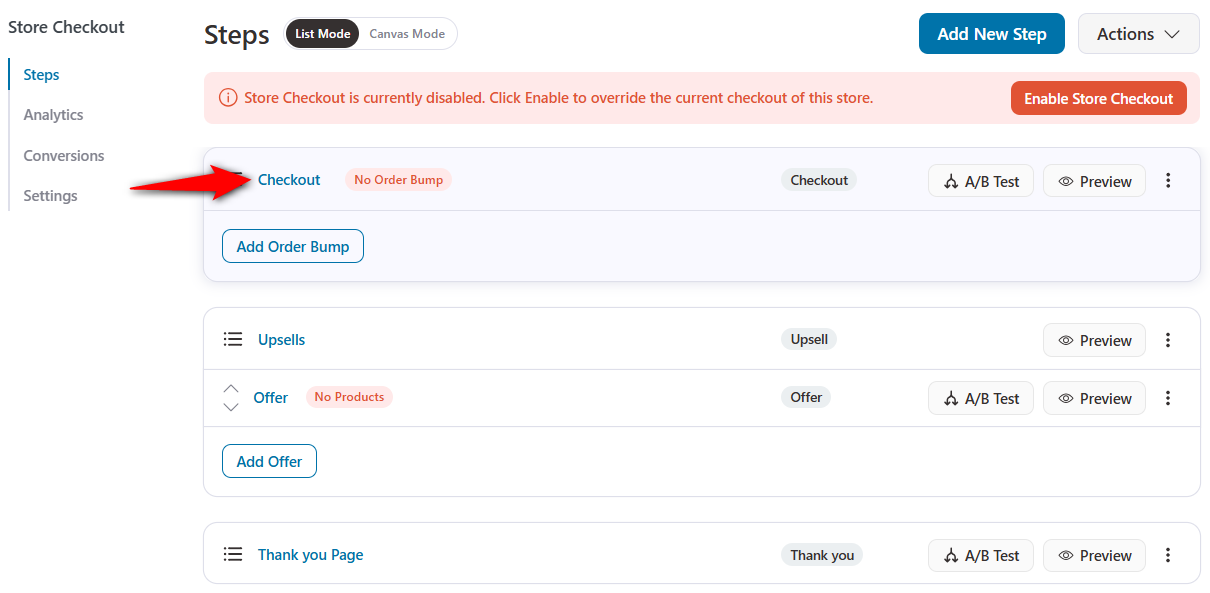
Task: Open the Checkout step link
Action: 289,180
